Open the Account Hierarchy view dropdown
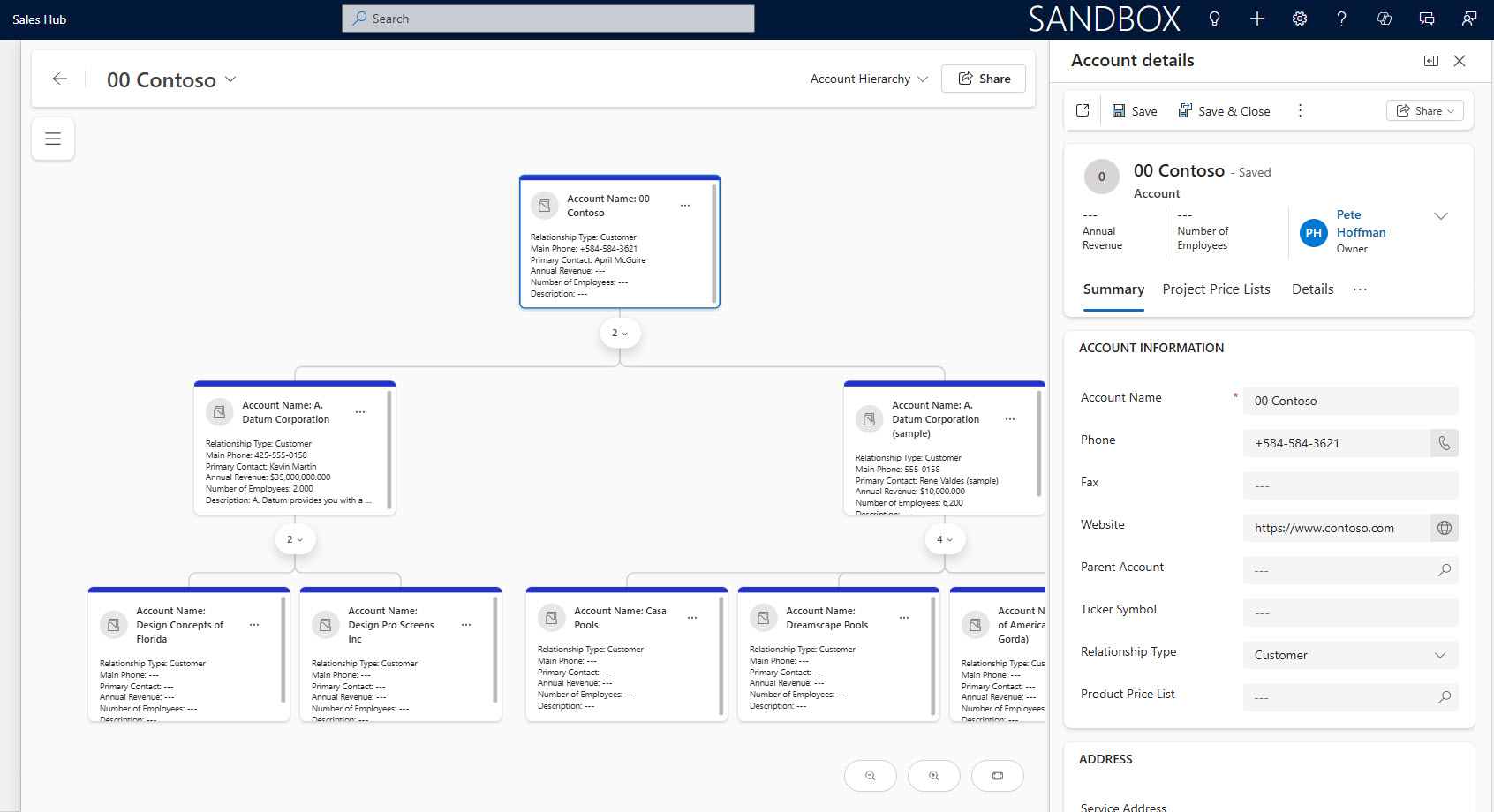 pyautogui.click(x=869, y=79)
